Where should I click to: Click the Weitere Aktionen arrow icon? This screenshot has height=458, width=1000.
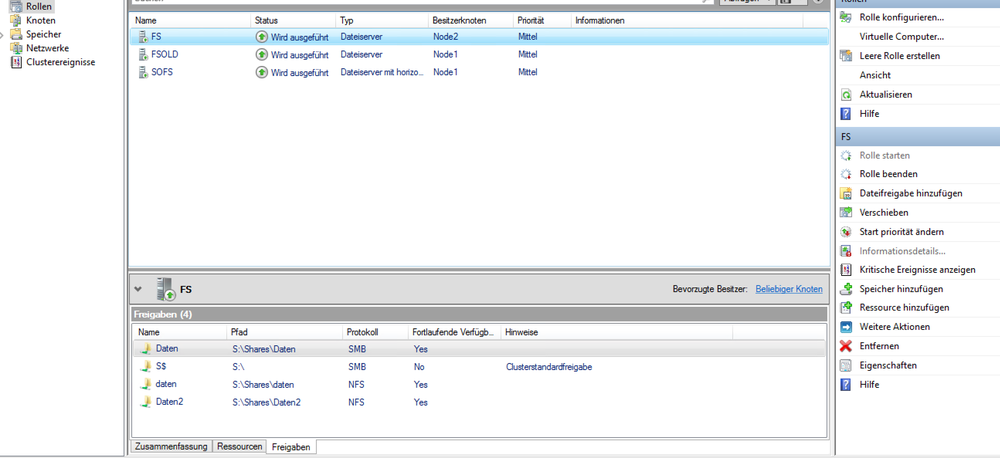tap(846, 327)
